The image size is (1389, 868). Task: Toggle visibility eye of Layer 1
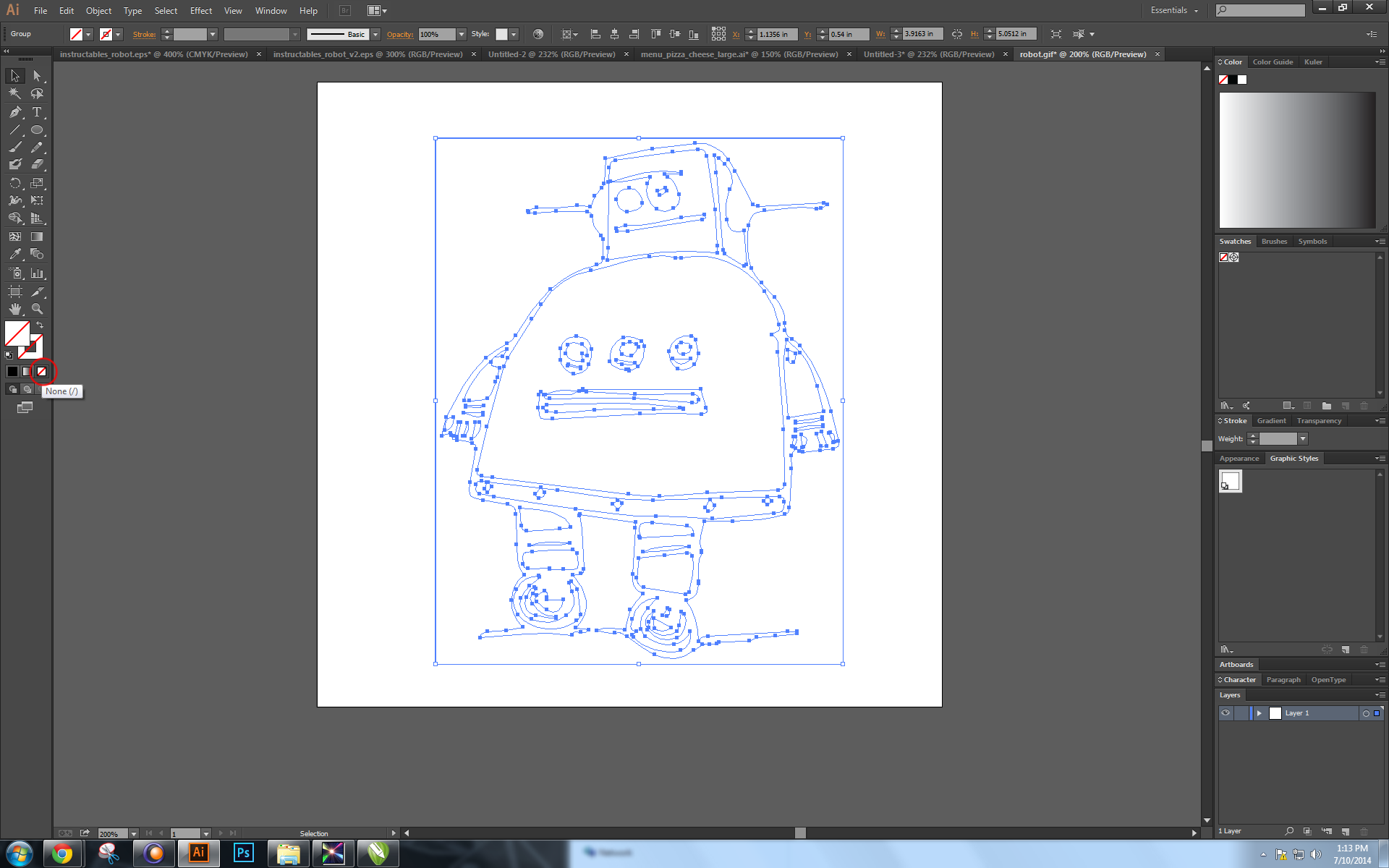1226,713
